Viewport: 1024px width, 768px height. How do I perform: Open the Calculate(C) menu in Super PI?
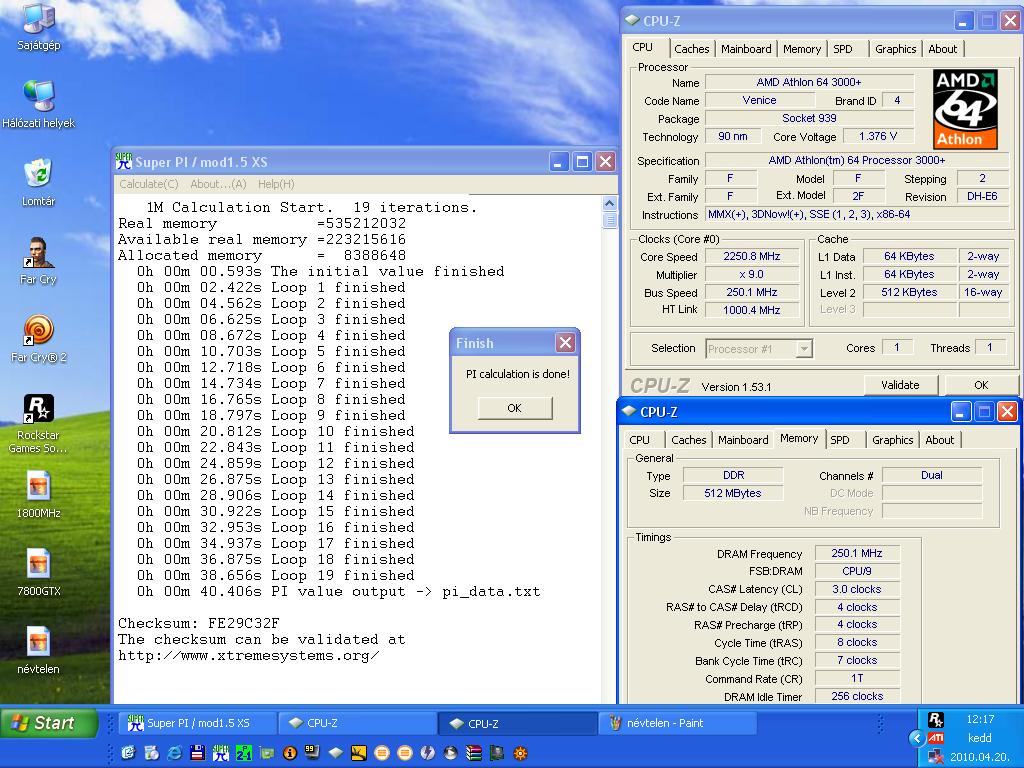click(x=149, y=184)
